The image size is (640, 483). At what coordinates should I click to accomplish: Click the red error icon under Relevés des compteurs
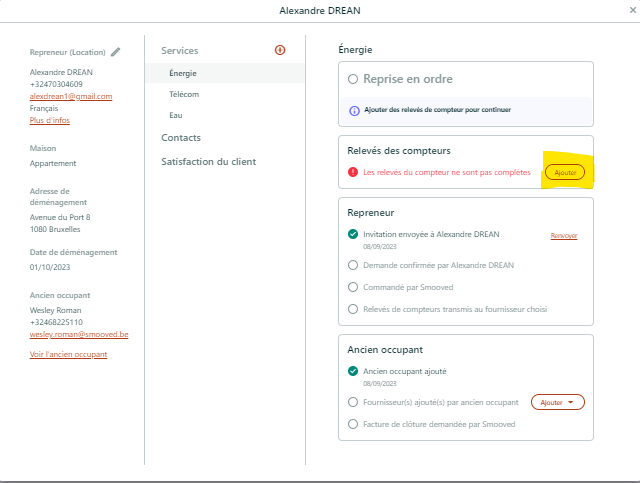pyautogui.click(x=353, y=172)
